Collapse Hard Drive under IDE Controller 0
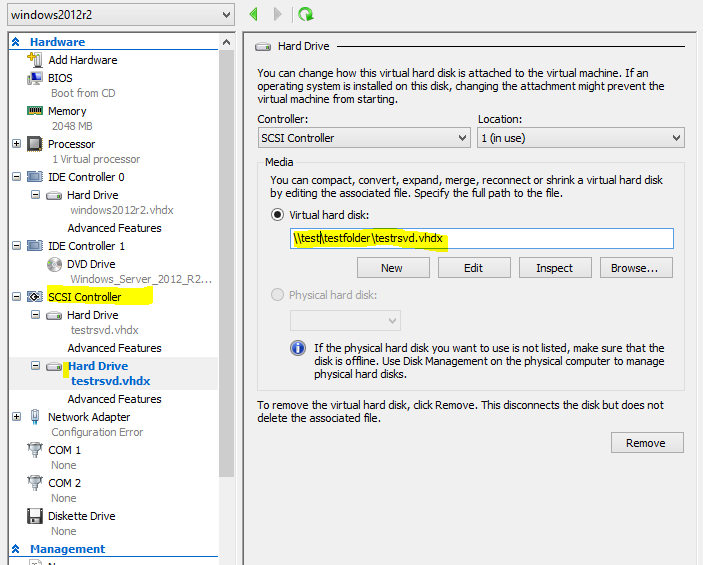703x565 pixels. click(x=35, y=195)
